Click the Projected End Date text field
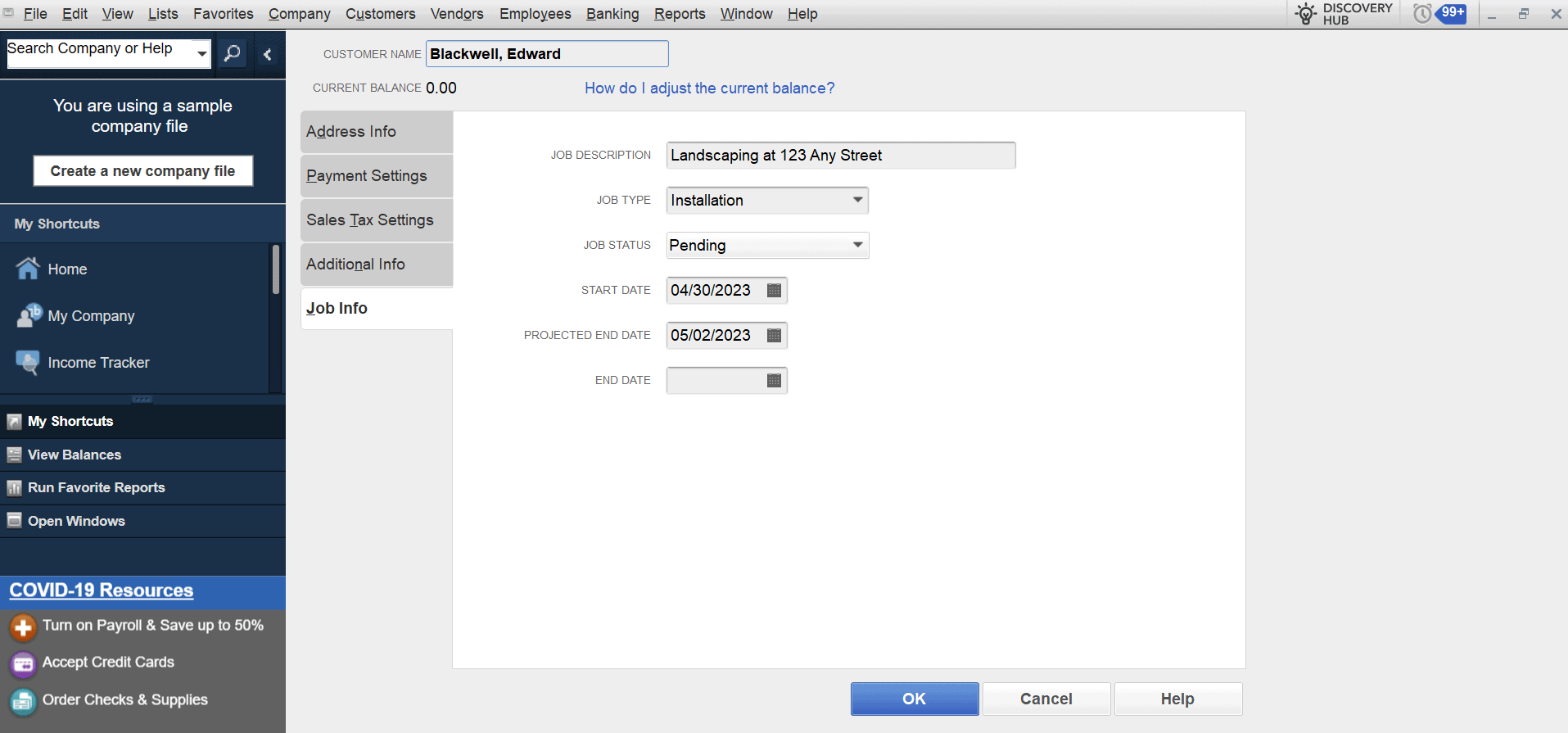1568x733 pixels. 715,335
